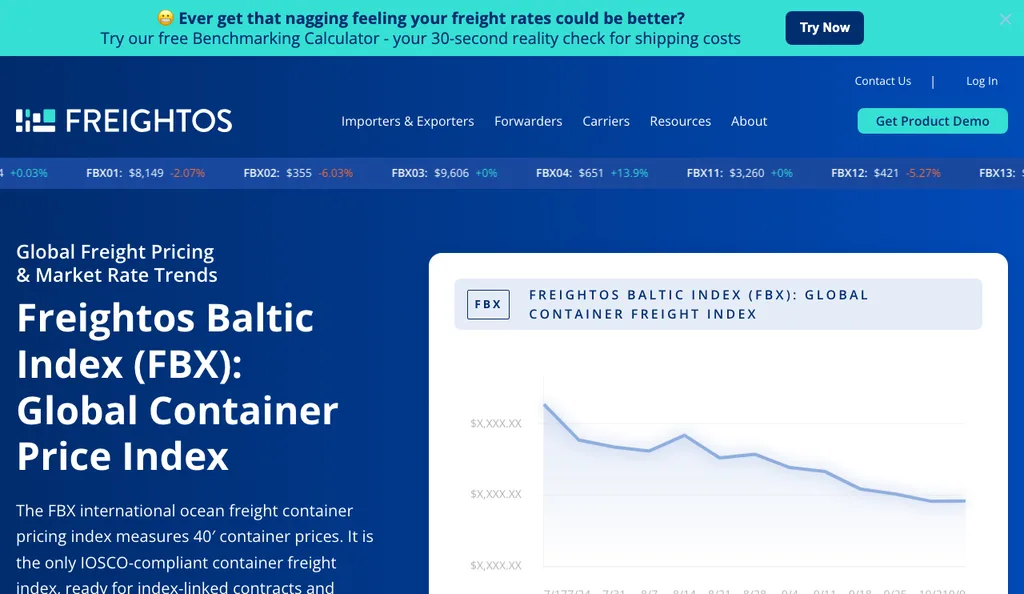
Task: Click the 'Freightos Baltic Index (FBX): Global Container Price Index' heading
Action: click(x=177, y=386)
